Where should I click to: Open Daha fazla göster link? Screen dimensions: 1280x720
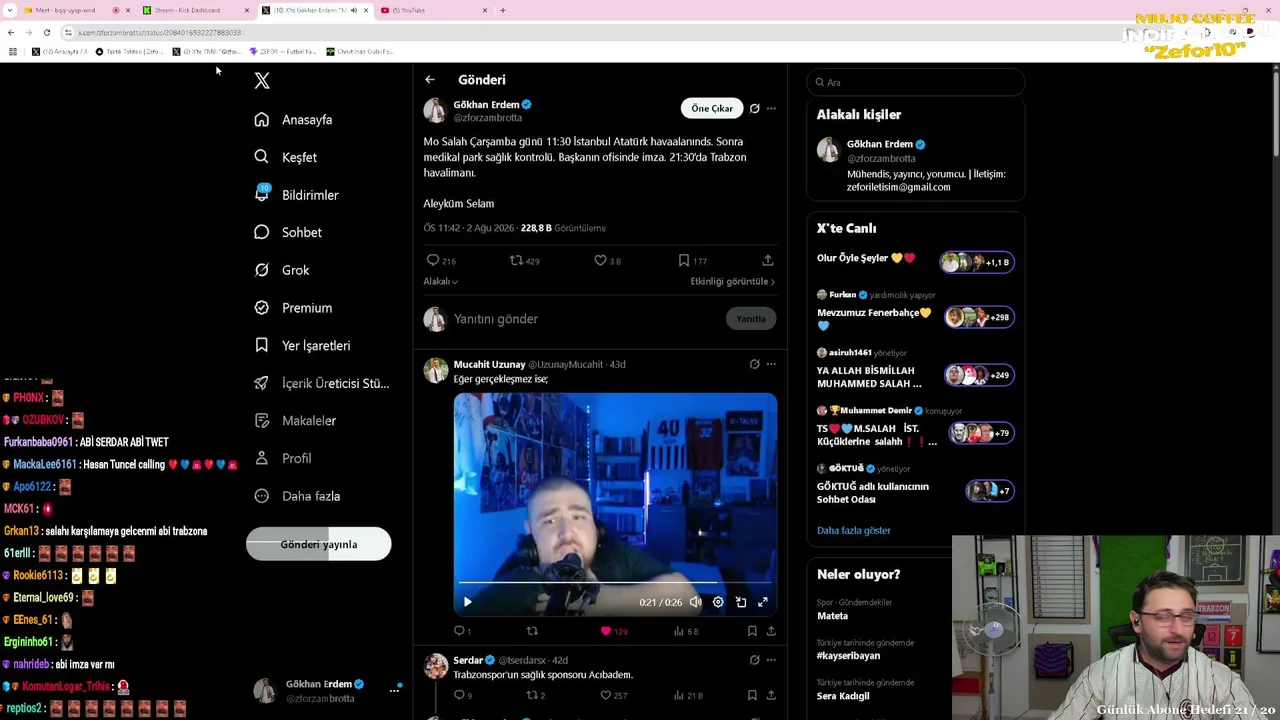point(853,531)
